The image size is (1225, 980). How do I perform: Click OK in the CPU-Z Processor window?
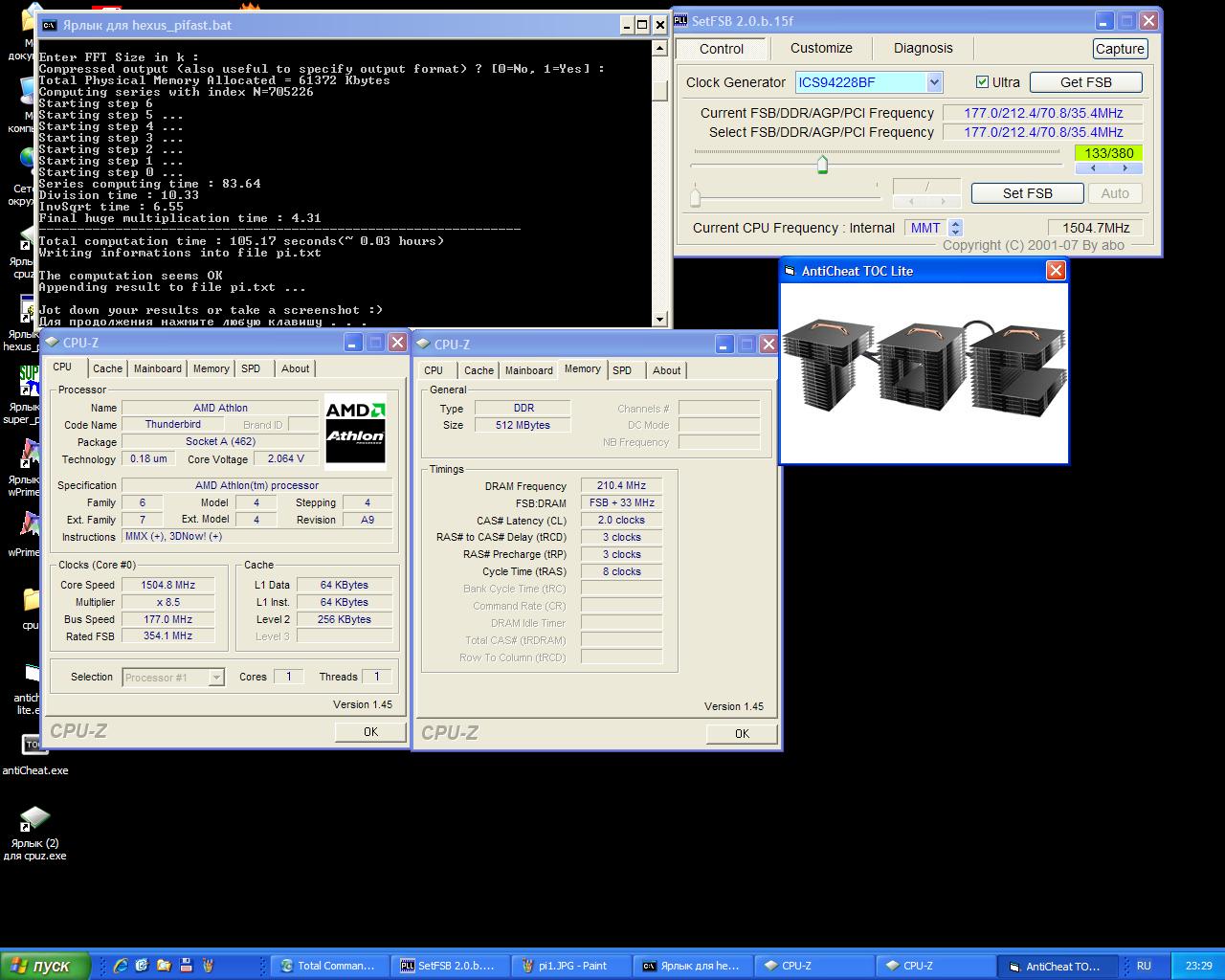(x=370, y=731)
